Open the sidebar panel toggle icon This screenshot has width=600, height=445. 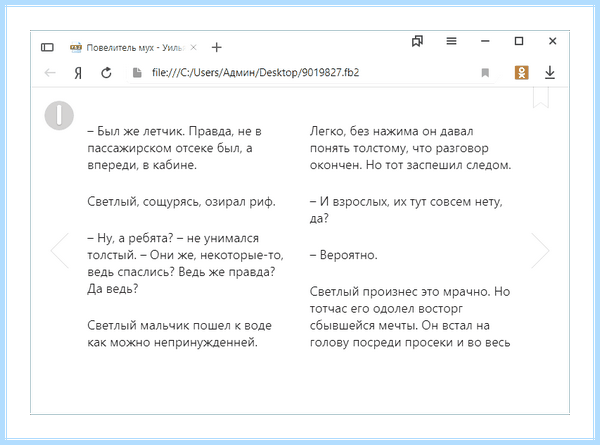[x=47, y=47]
